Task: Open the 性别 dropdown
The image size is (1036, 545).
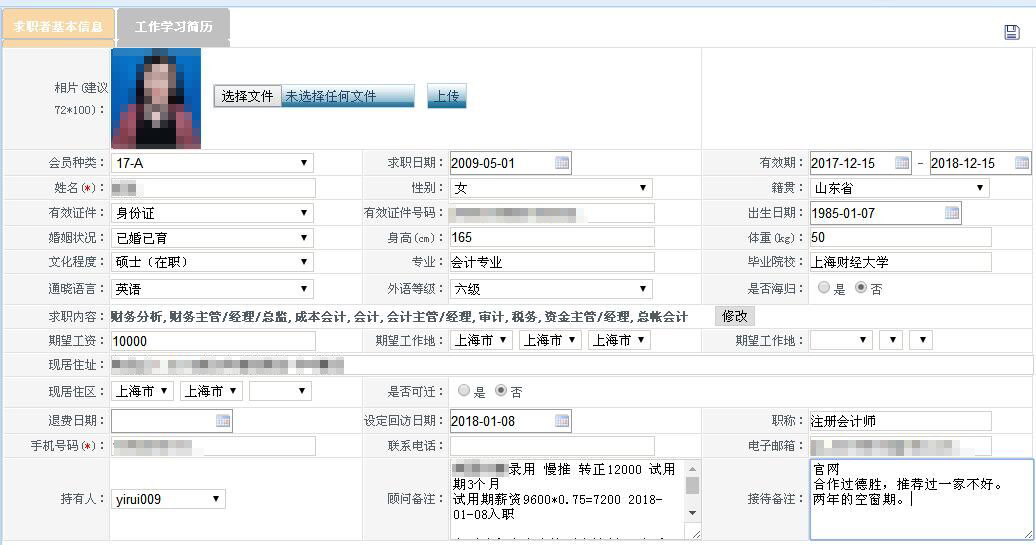Action: (551, 188)
